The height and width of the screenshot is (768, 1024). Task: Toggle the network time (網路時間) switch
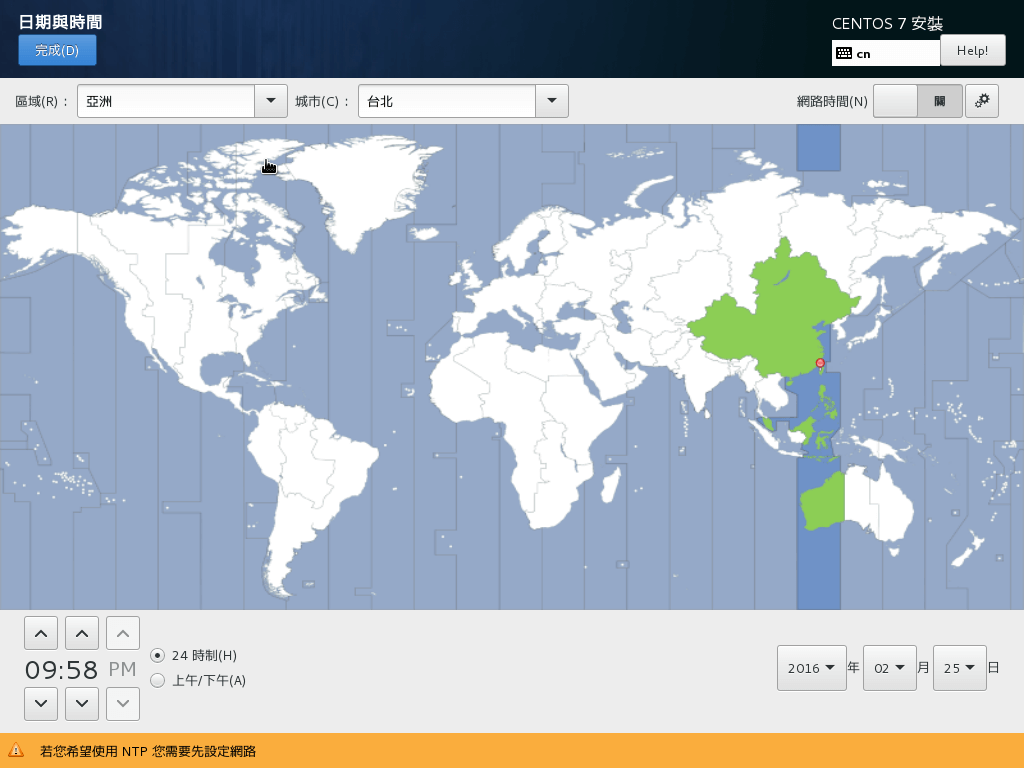(x=917, y=101)
